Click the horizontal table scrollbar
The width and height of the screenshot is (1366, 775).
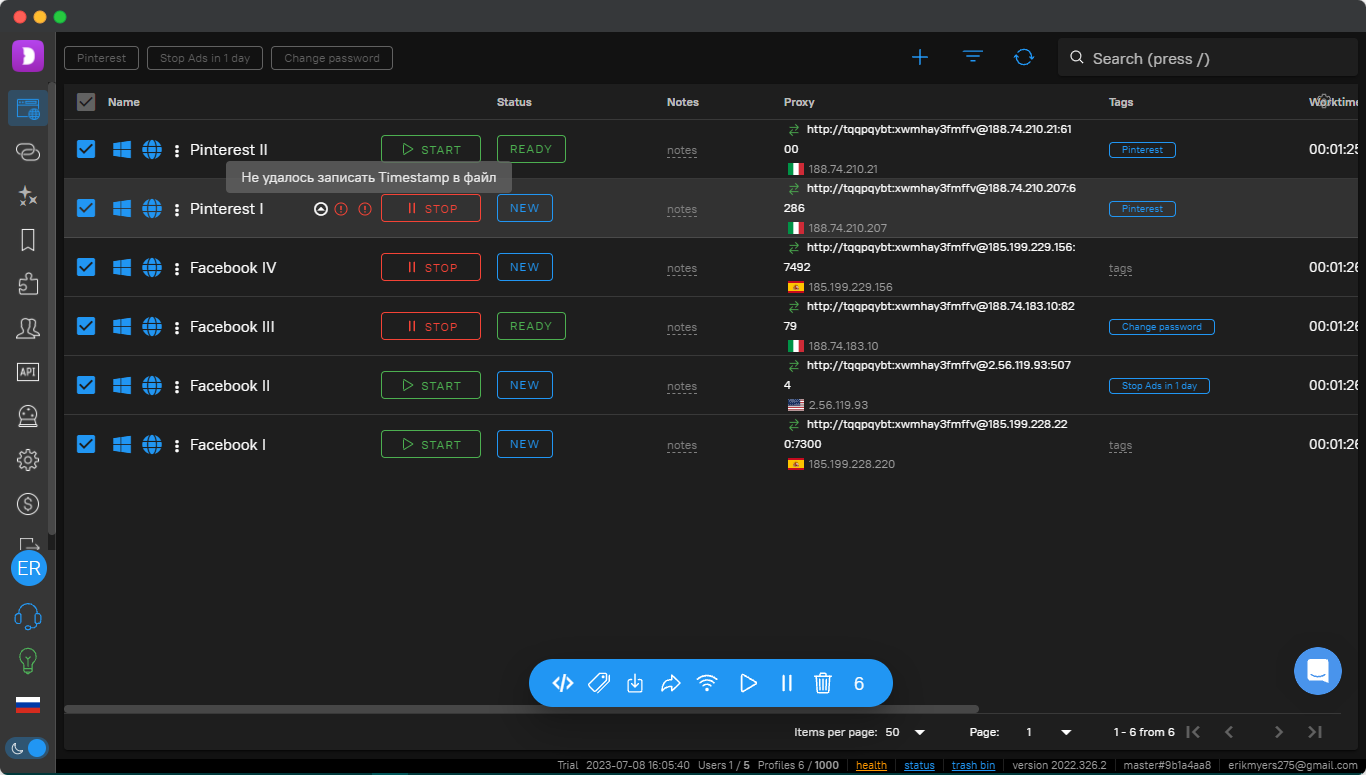[x=521, y=709]
